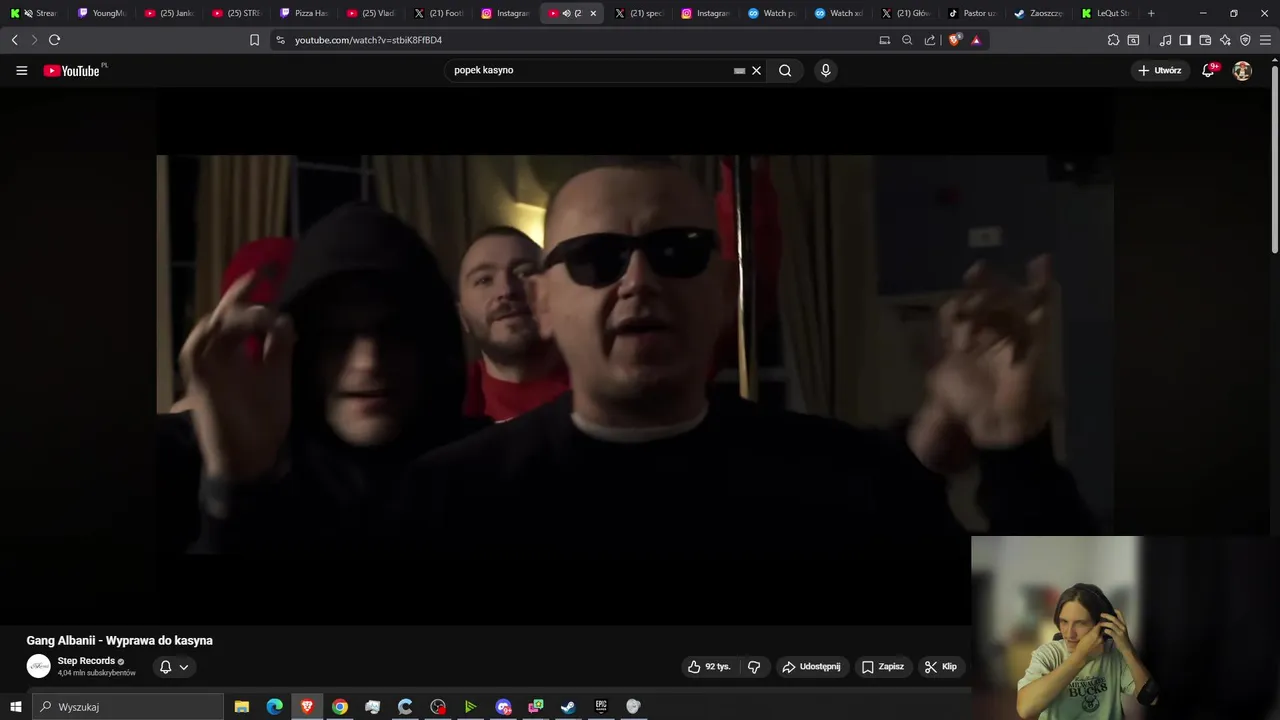Open a new browser tab
This screenshot has width=1280, height=720.
pos(1151,13)
